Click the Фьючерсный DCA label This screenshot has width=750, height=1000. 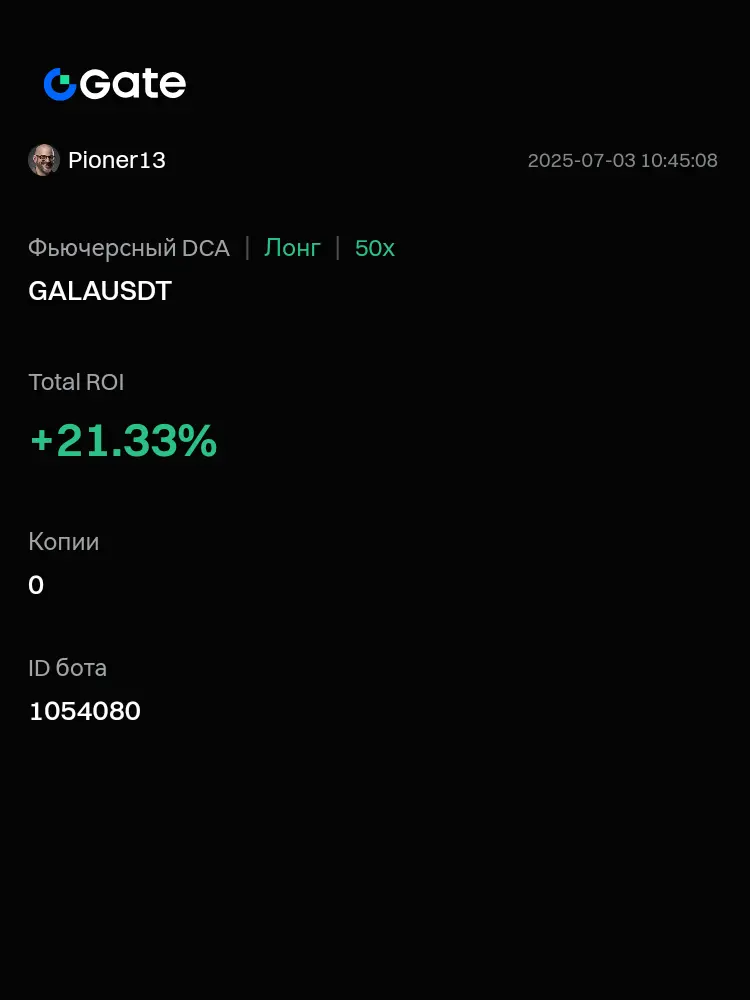point(129,248)
